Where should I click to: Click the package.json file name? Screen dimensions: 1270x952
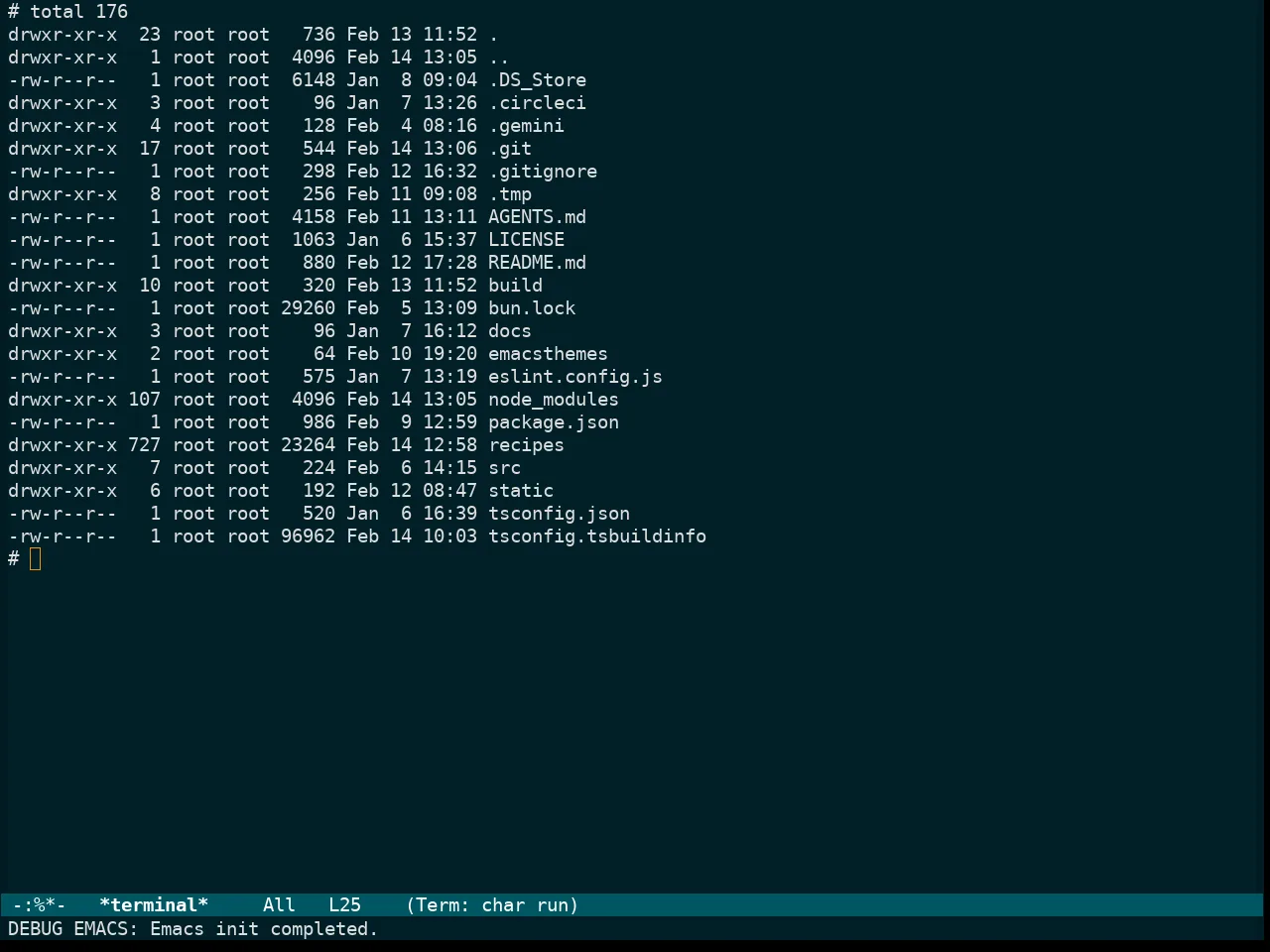(x=554, y=422)
